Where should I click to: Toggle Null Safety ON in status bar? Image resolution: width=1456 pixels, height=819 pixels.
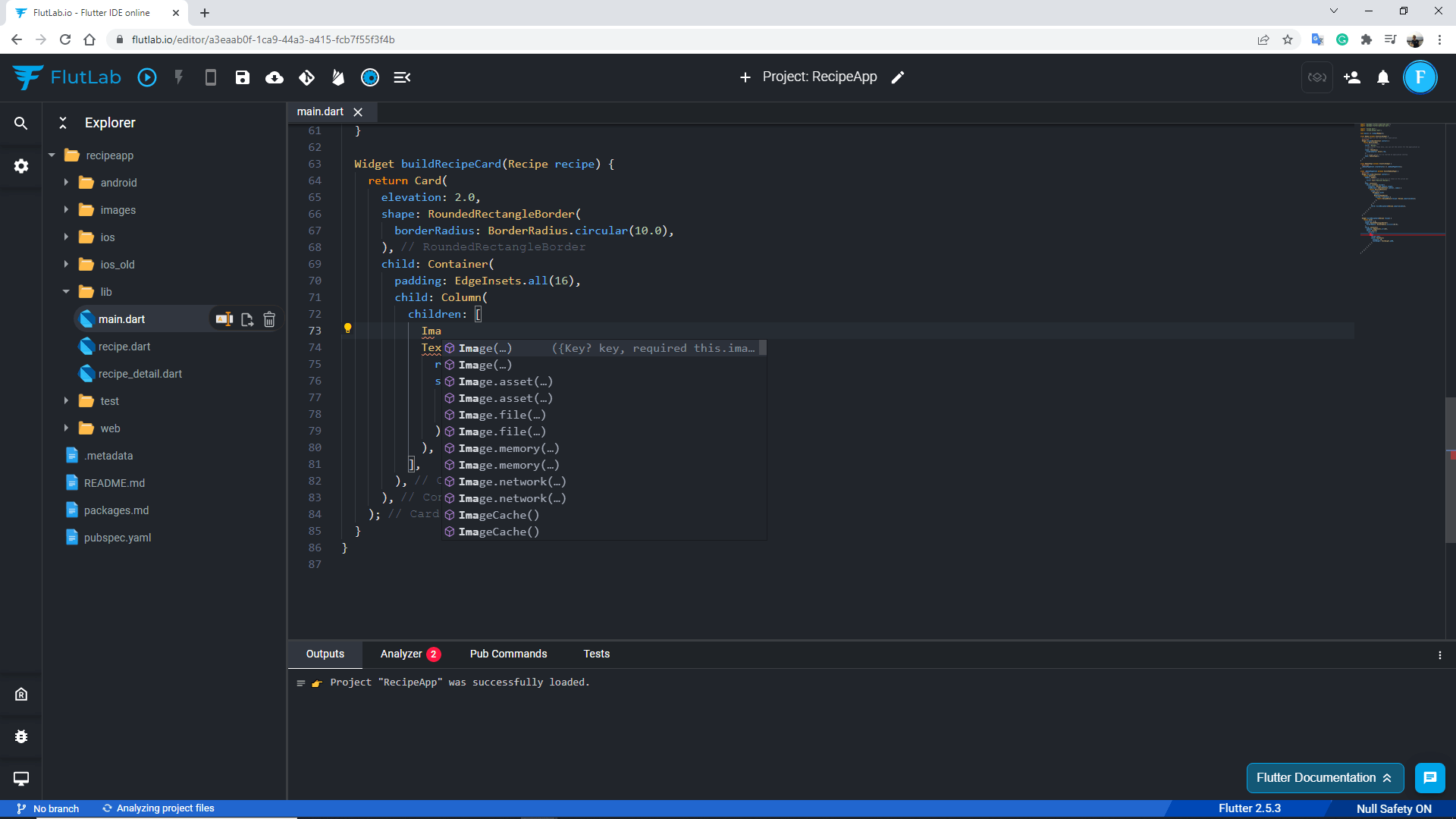(x=1393, y=808)
